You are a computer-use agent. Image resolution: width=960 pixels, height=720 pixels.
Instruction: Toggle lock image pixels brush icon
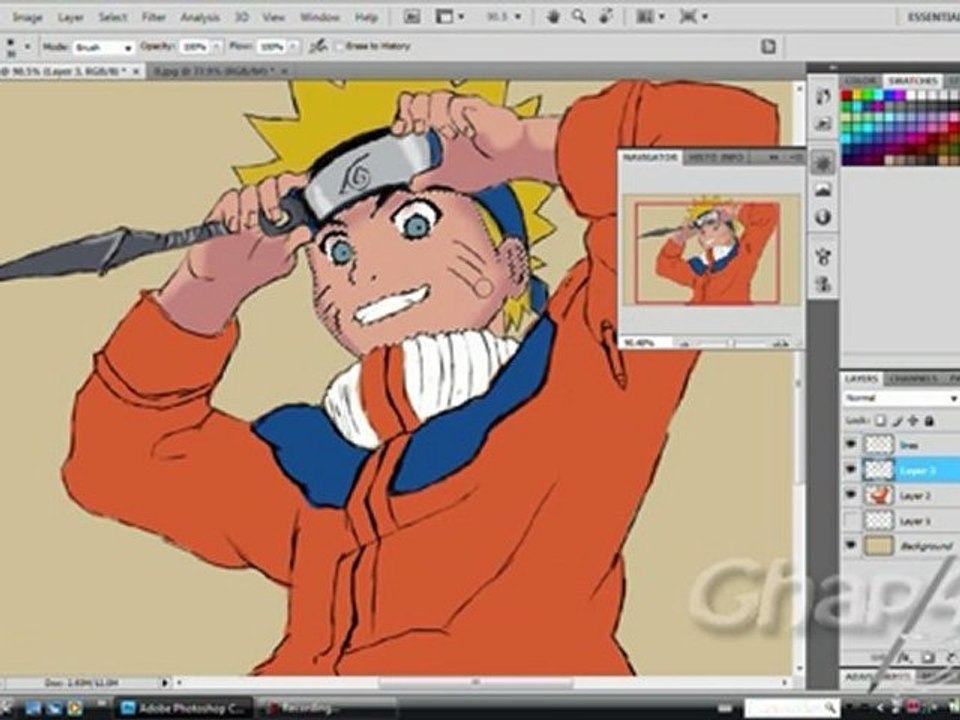[x=897, y=421]
